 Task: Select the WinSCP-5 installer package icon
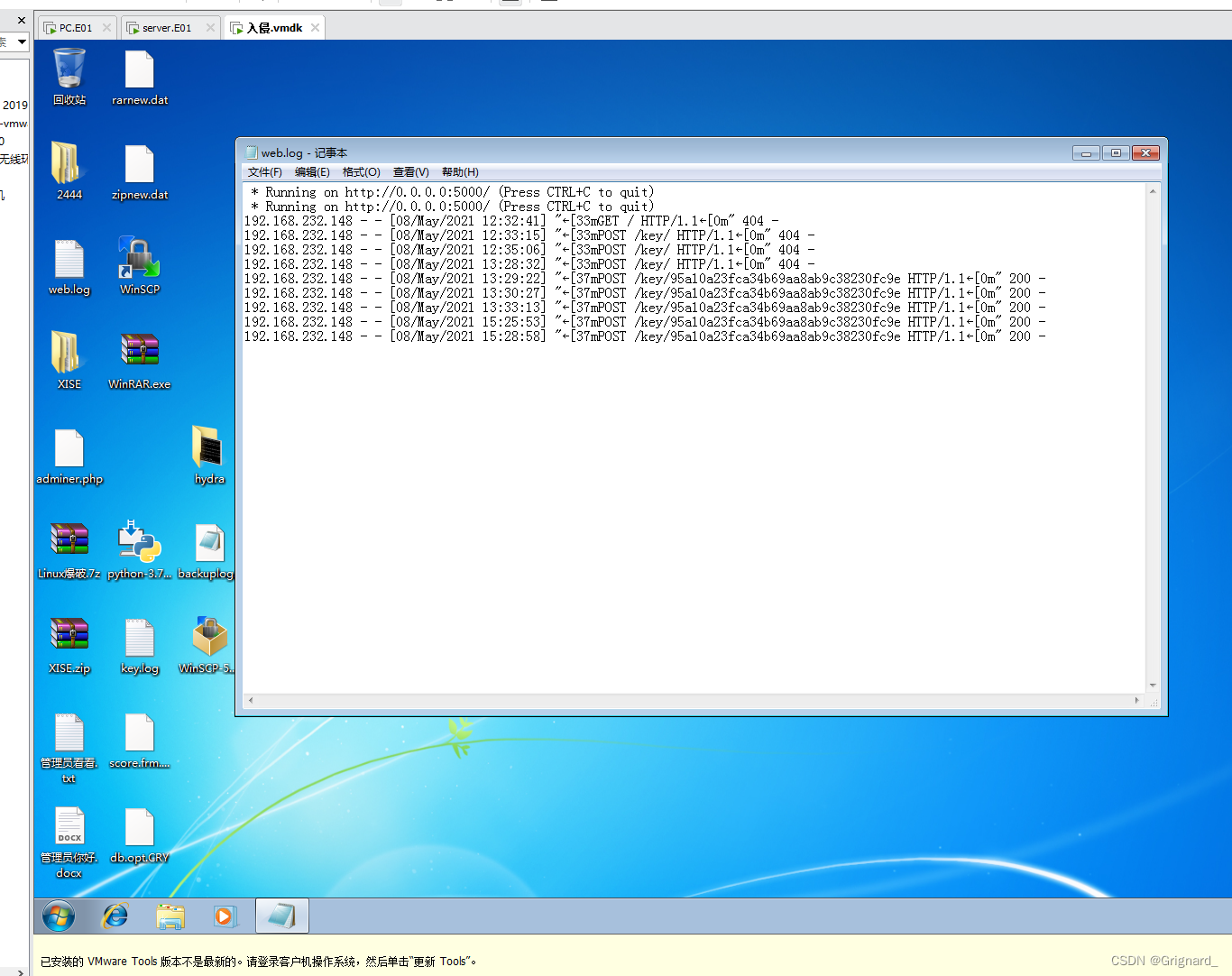[209, 645]
